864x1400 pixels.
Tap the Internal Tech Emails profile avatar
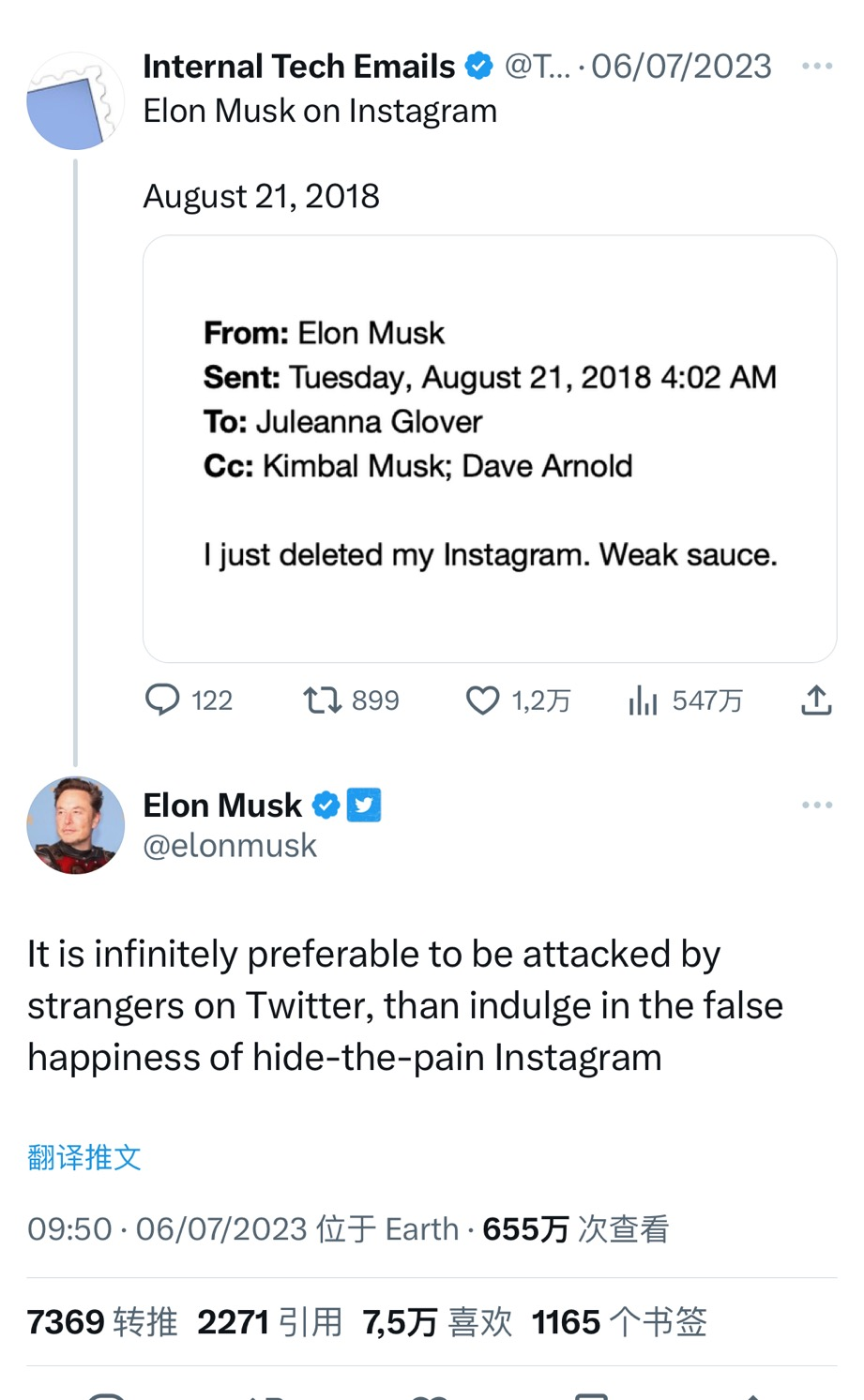75,101
